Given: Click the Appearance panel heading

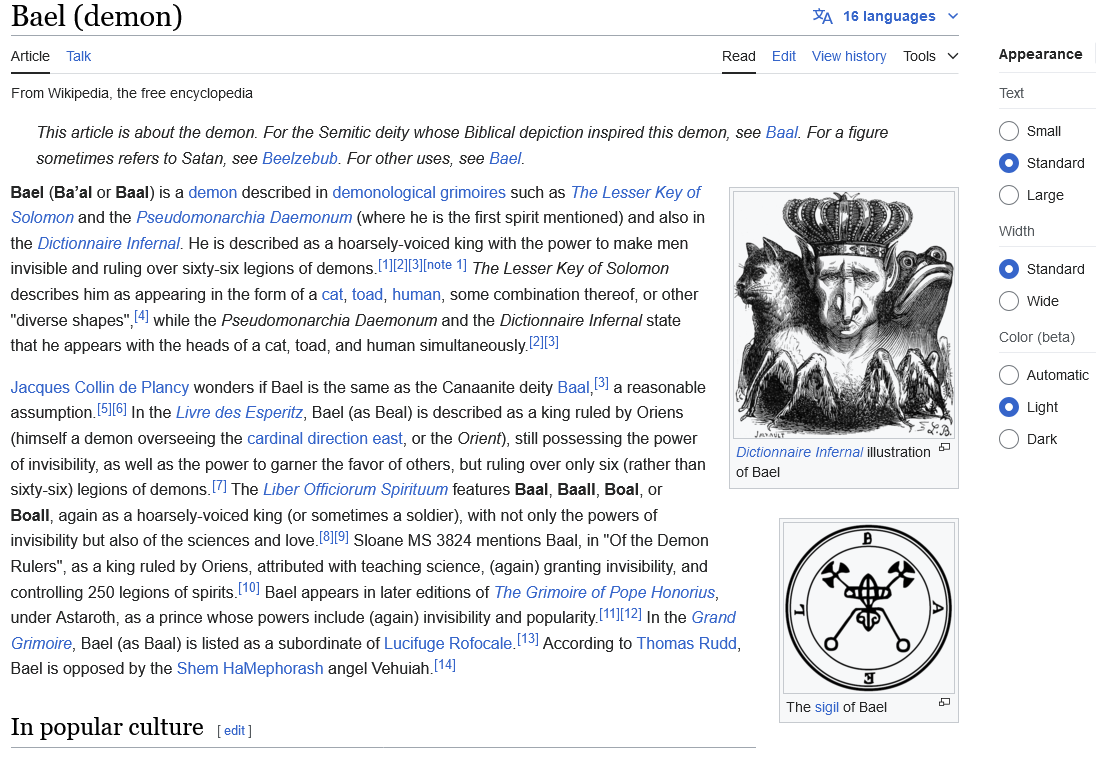Looking at the screenshot, I should pyautogui.click(x=1040, y=55).
